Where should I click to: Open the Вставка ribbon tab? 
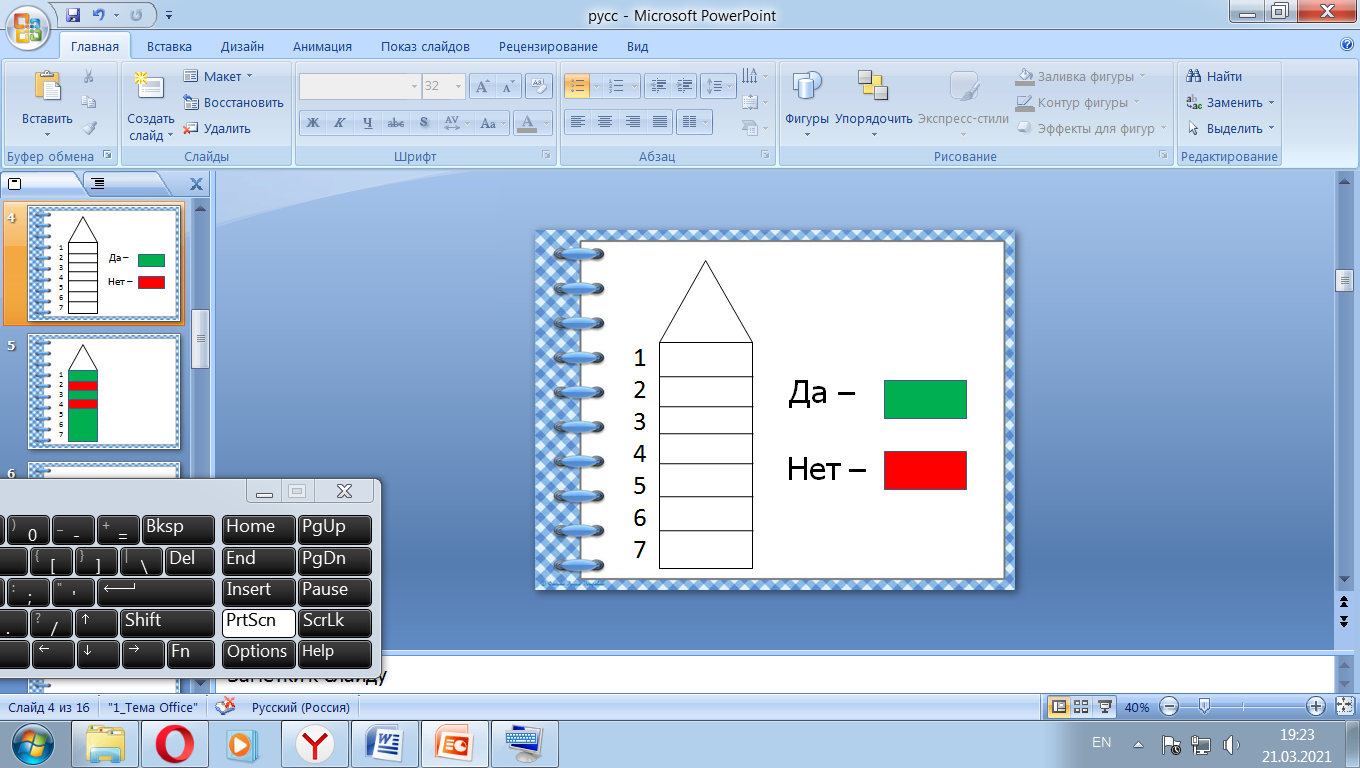[x=169, y=46]
